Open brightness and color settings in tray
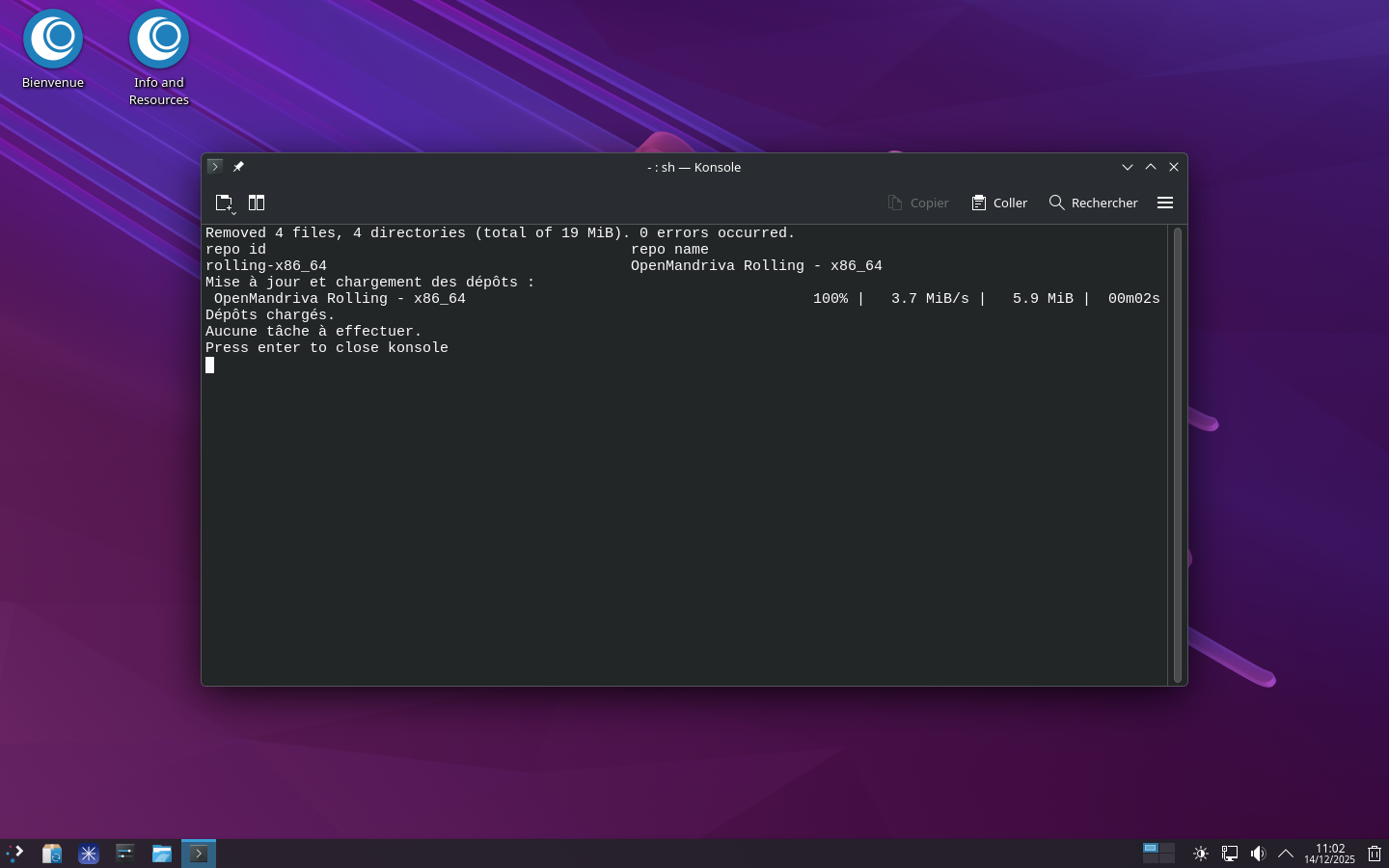 (1201, 854)
